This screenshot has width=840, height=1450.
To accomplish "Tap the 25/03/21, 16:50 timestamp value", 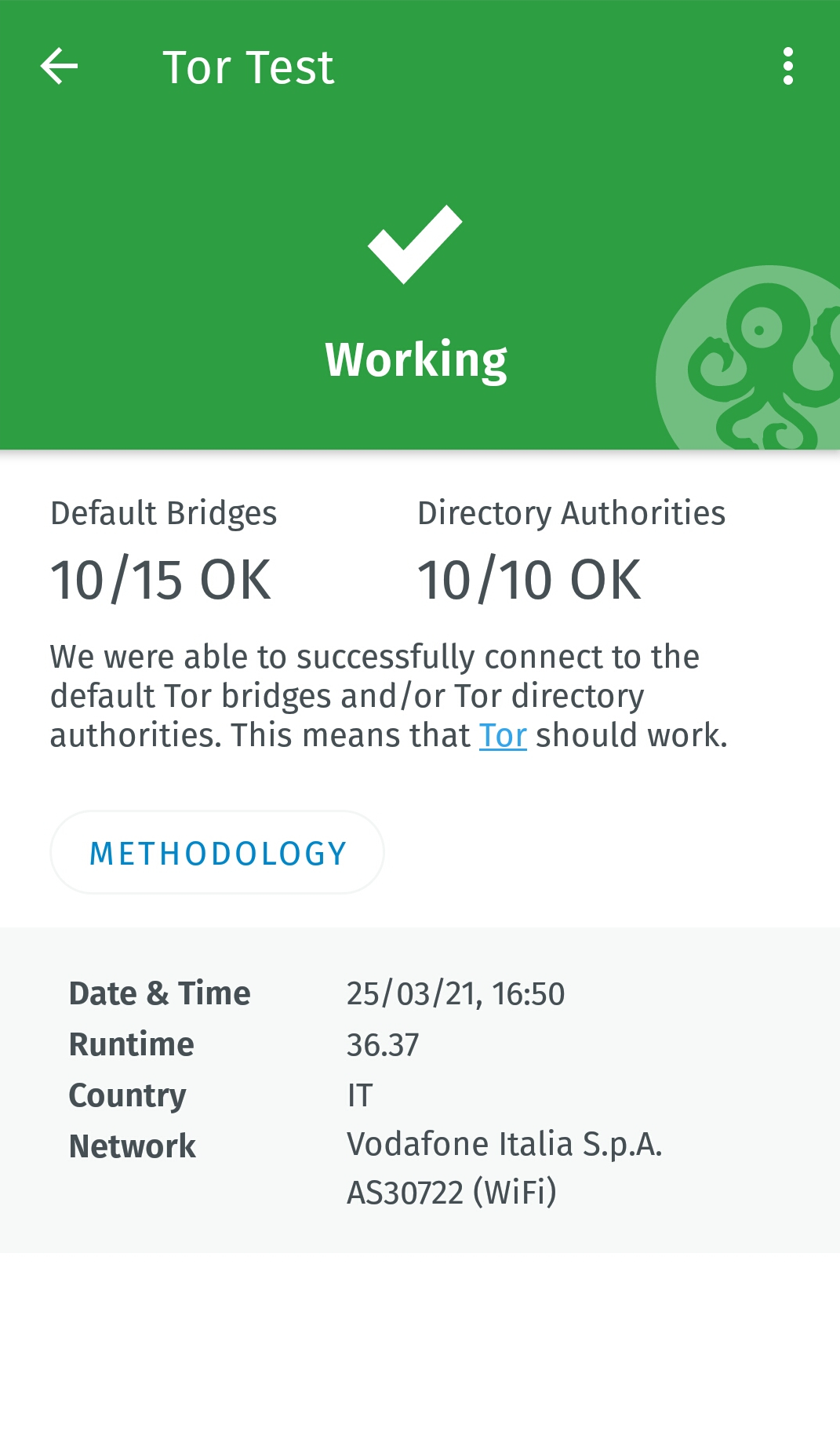I will (456, 994).
